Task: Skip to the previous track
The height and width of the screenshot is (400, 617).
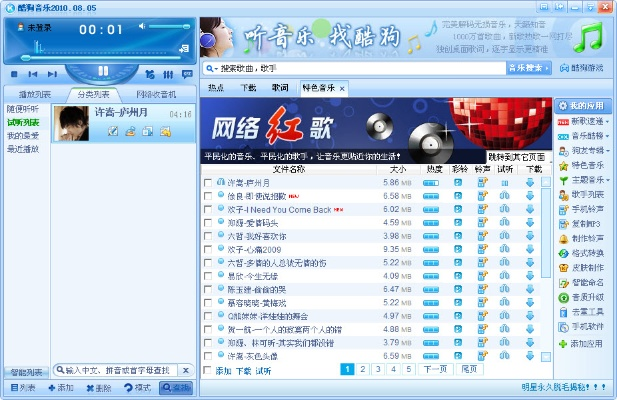Action: point(33,74)
